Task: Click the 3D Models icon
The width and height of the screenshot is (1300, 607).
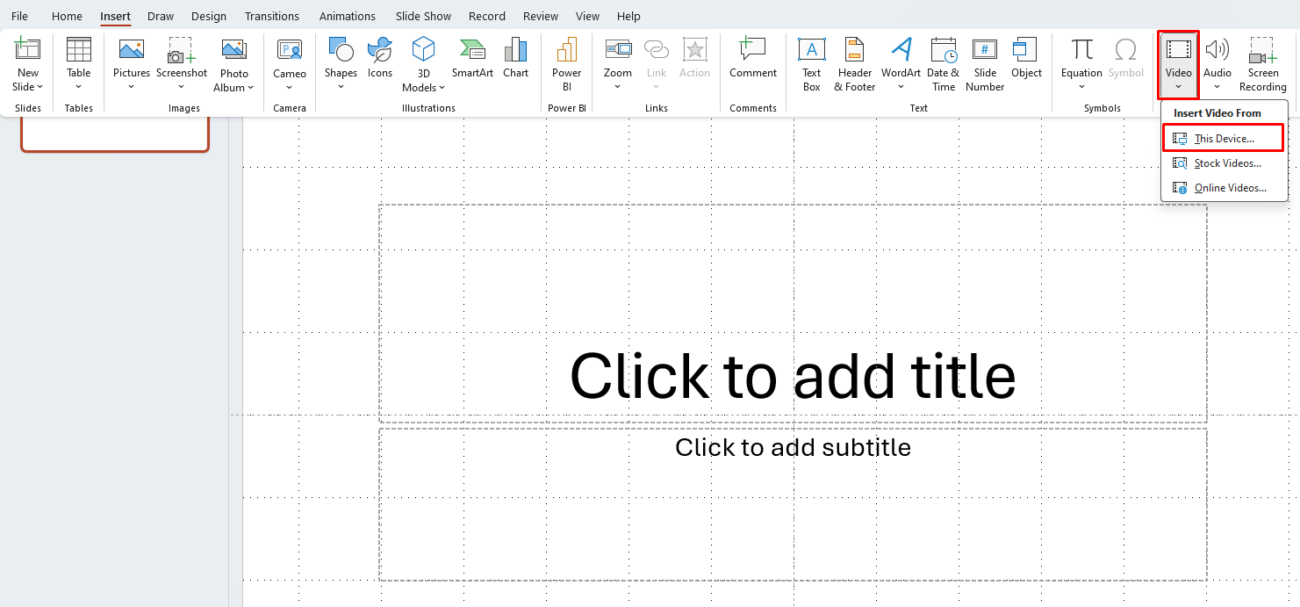Action: point(424,50)
